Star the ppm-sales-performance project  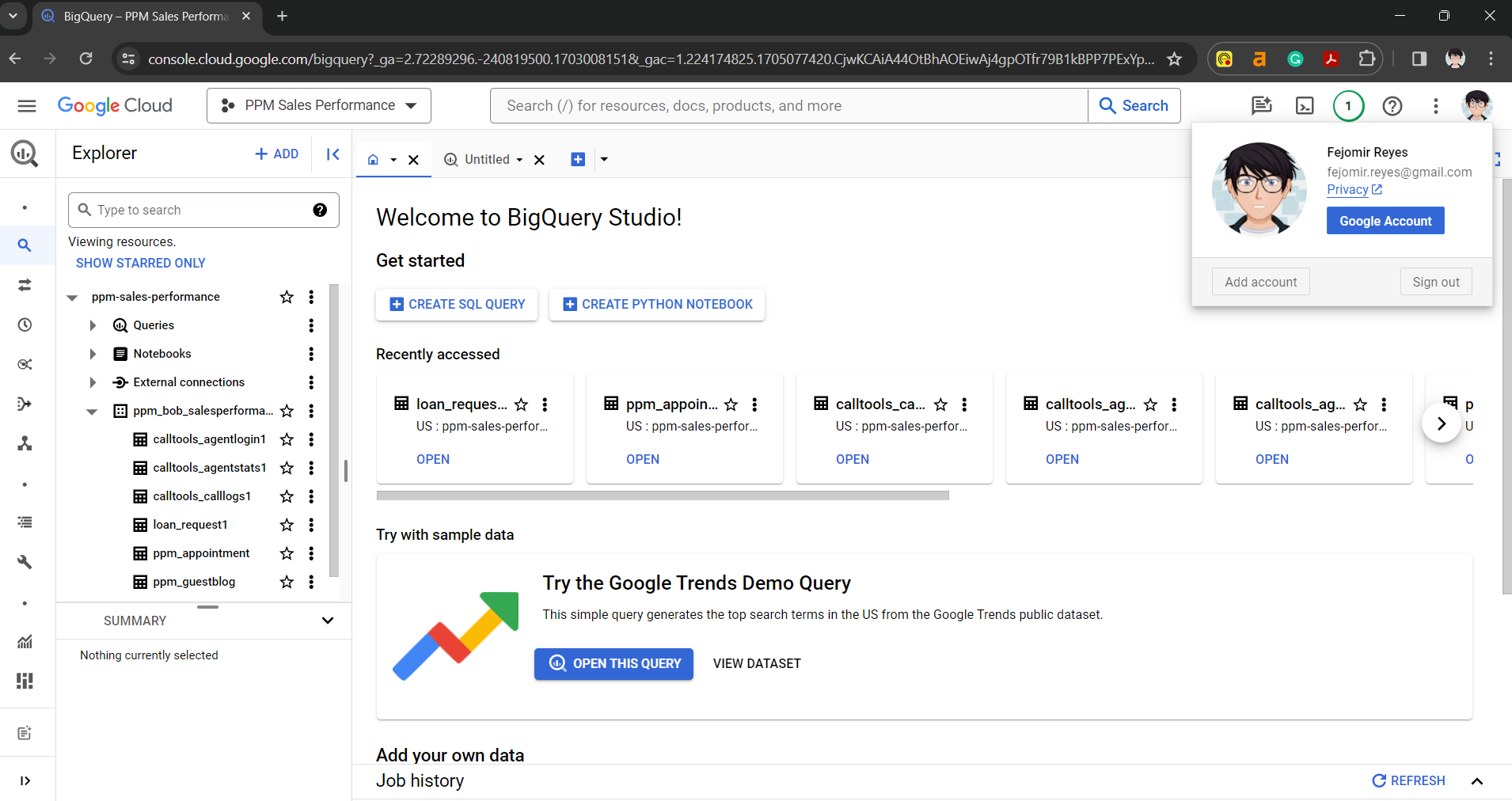(287, 297)
